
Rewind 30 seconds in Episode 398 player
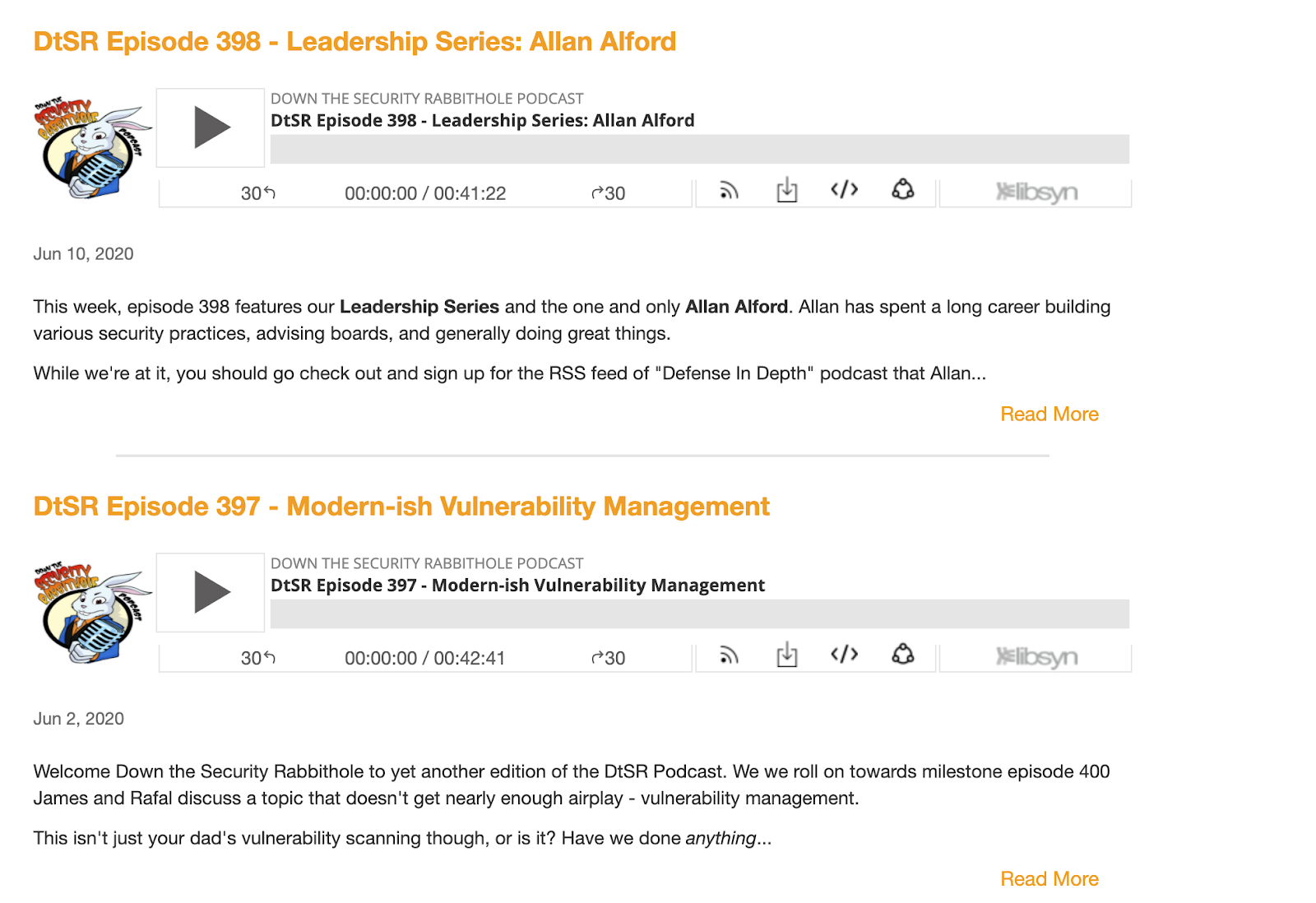(257, 193)
